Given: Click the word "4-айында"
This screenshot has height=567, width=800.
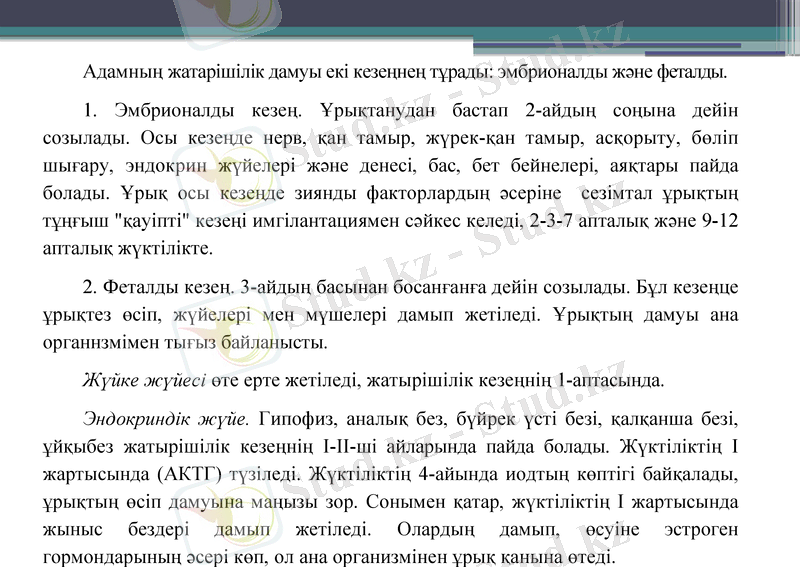Looking at the screenshot, I should click(456, 475).
